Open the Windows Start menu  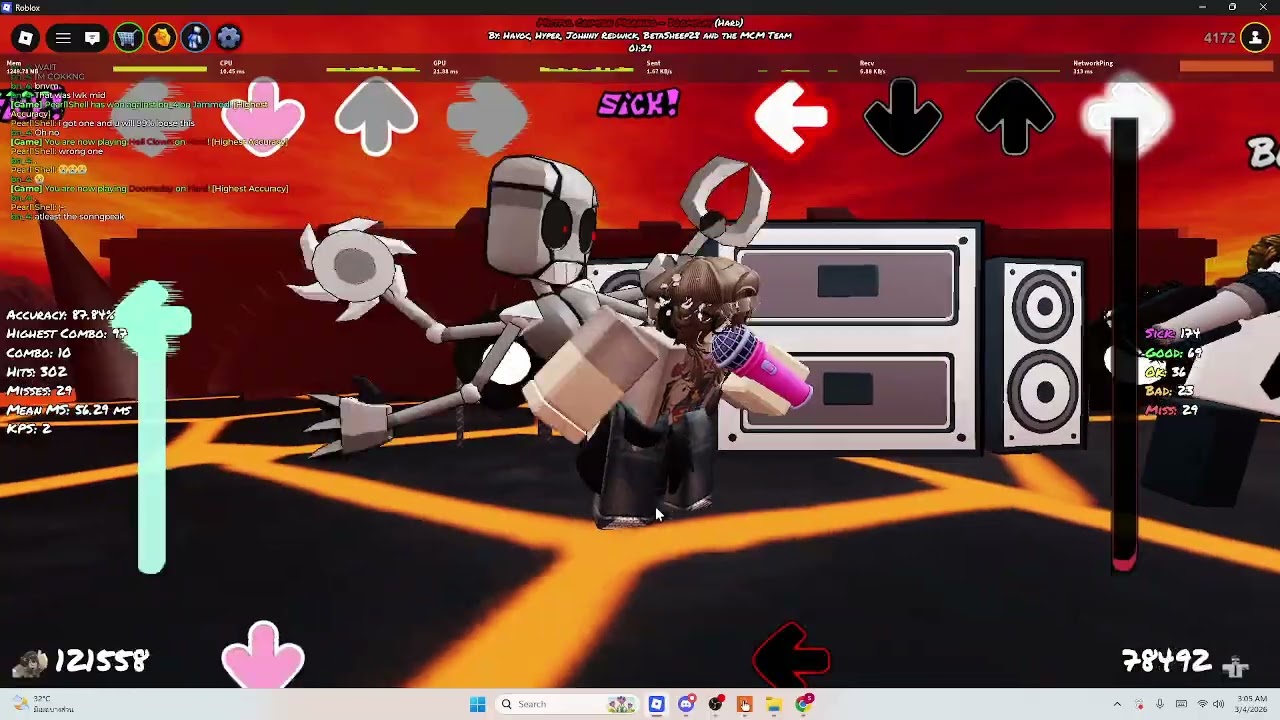tap(477, 704)
